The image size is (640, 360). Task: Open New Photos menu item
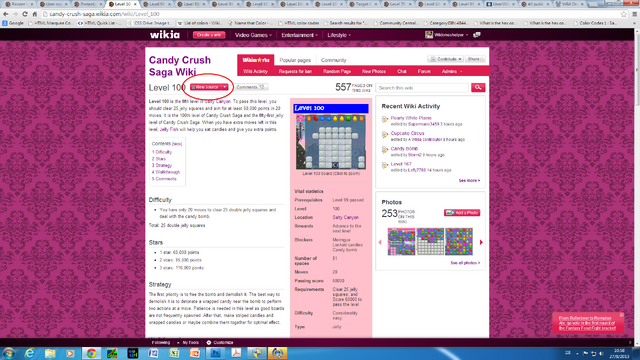tap(374, 71)
